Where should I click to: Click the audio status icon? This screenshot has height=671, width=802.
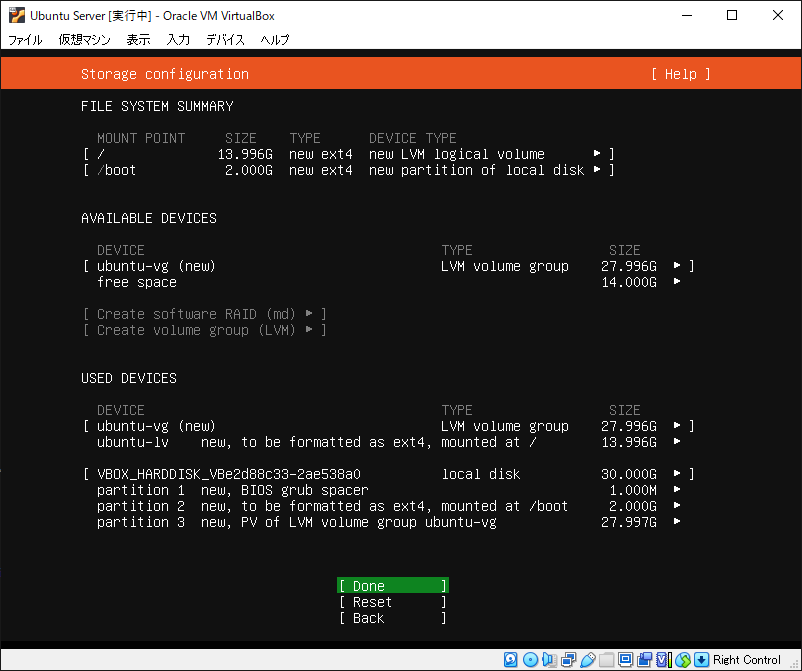click(x=549, y=659)
